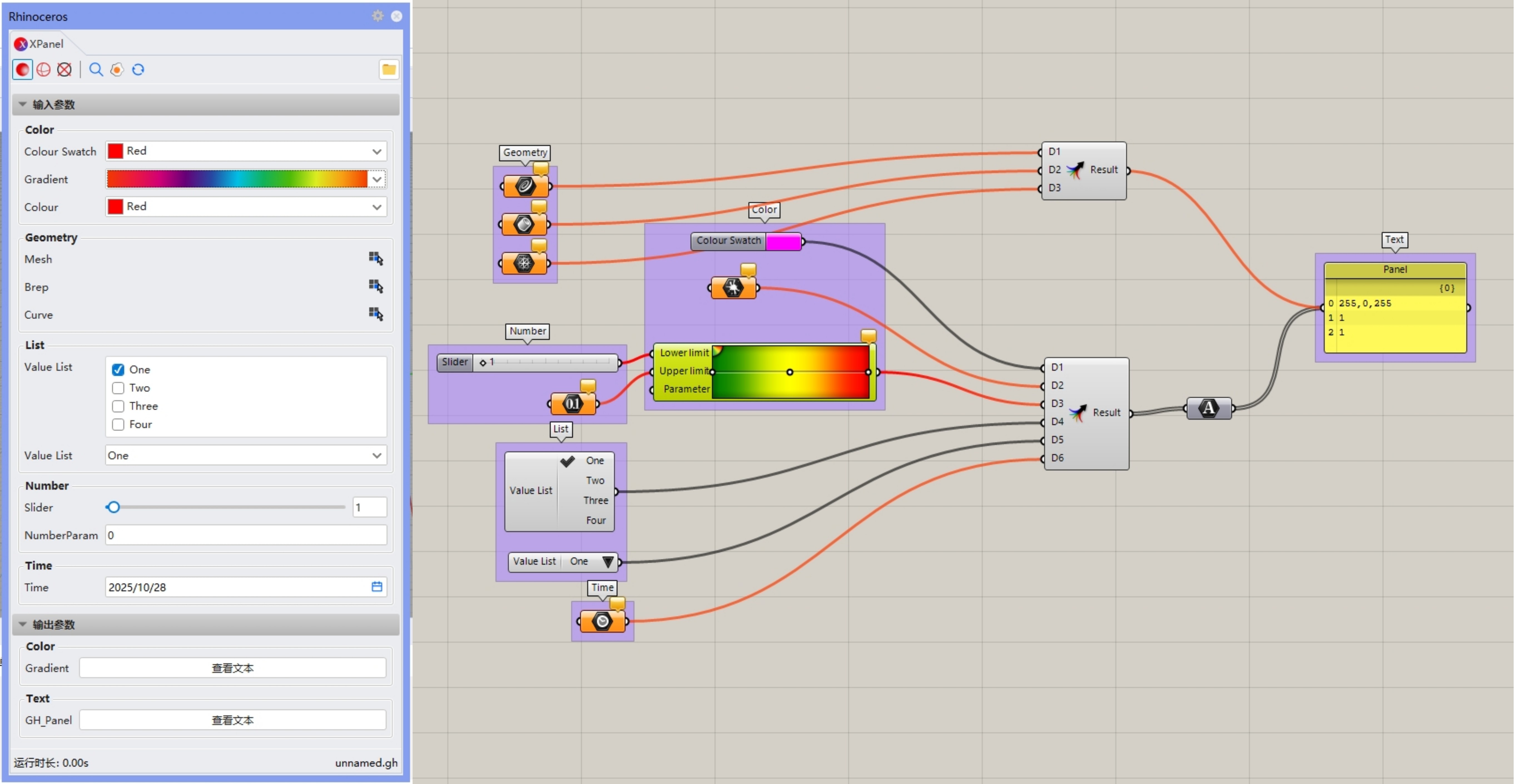The width and height of the screenshot is (1522, 784).
Task: Open the Value List One combo box
Action: tap(246, 455)
